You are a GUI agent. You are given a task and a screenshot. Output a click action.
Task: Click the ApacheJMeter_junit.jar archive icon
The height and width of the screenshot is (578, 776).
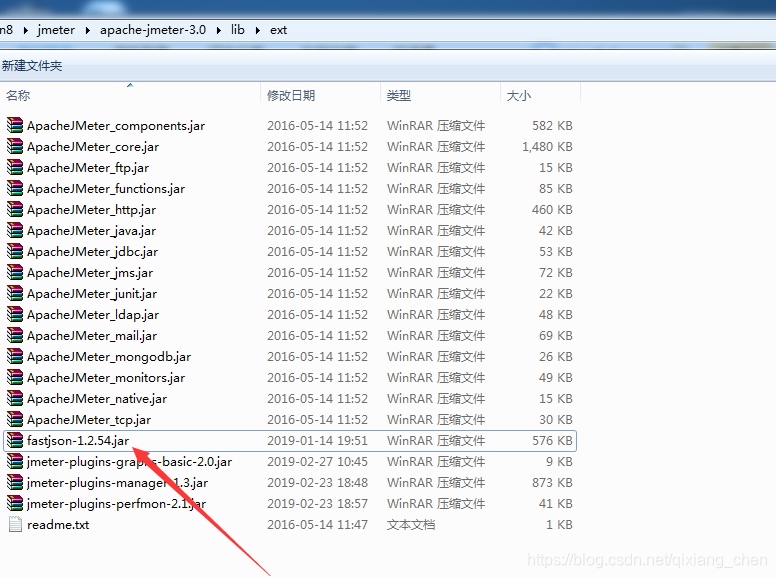15,293
